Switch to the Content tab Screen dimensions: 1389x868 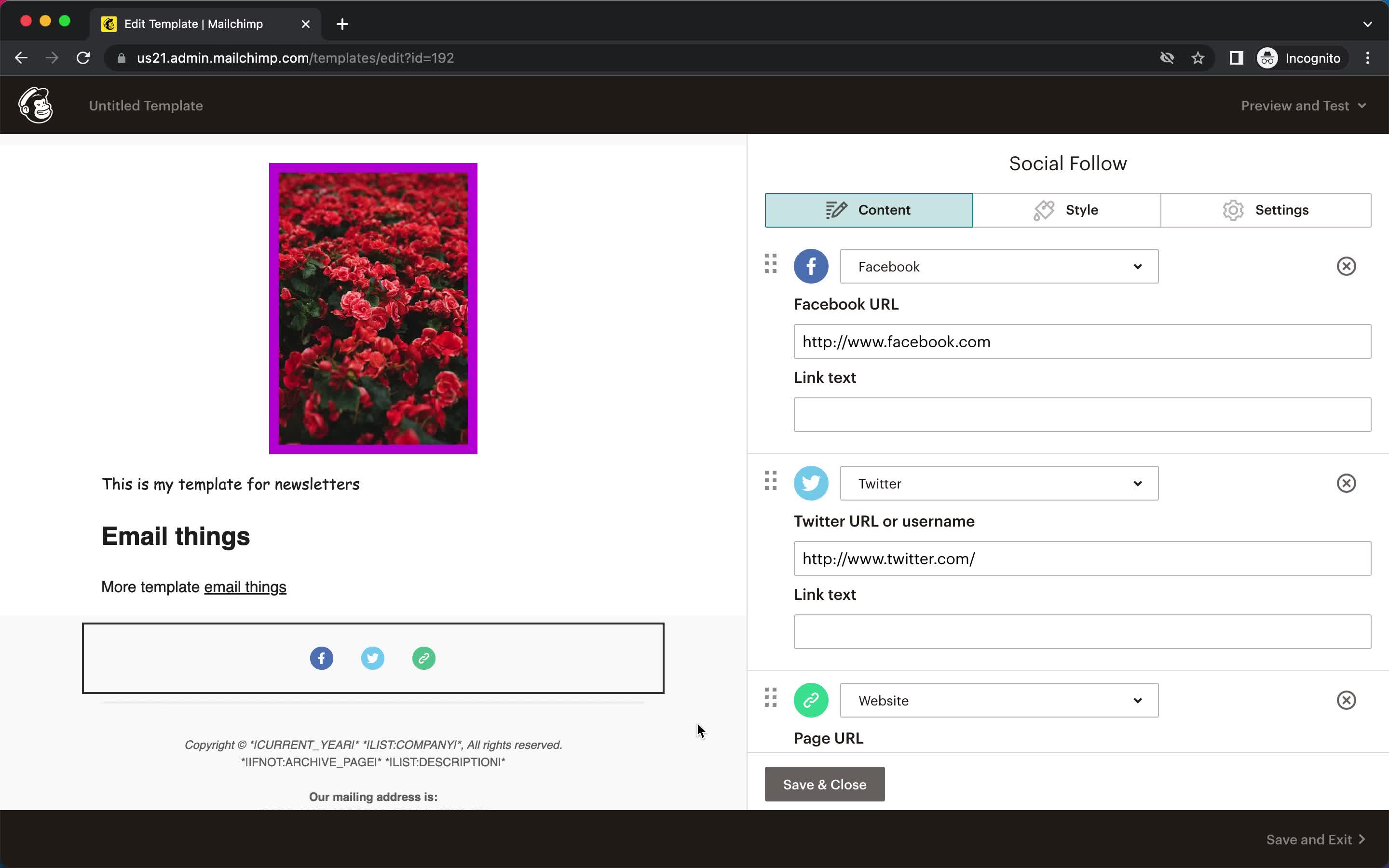(x=869, y=210)
